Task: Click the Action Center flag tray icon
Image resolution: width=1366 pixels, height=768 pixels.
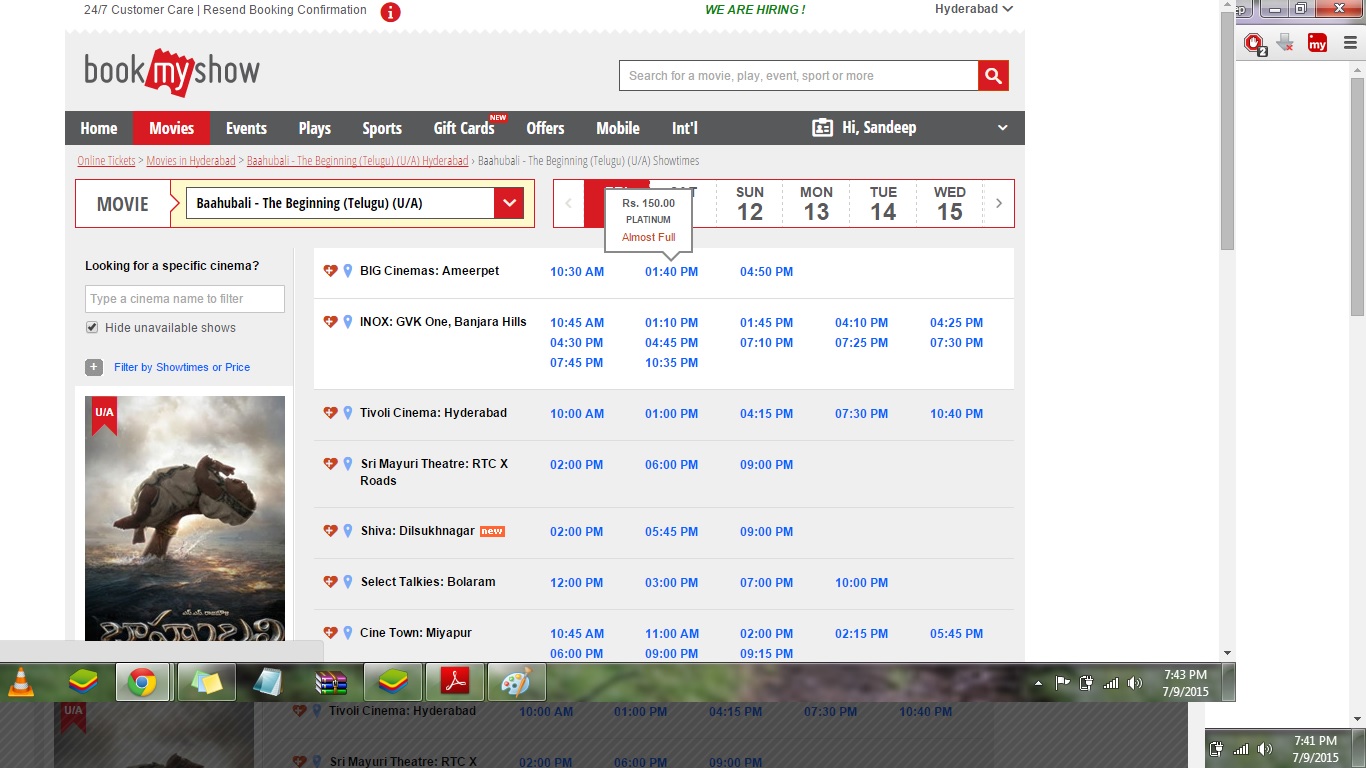Action: click(1062, 683)
